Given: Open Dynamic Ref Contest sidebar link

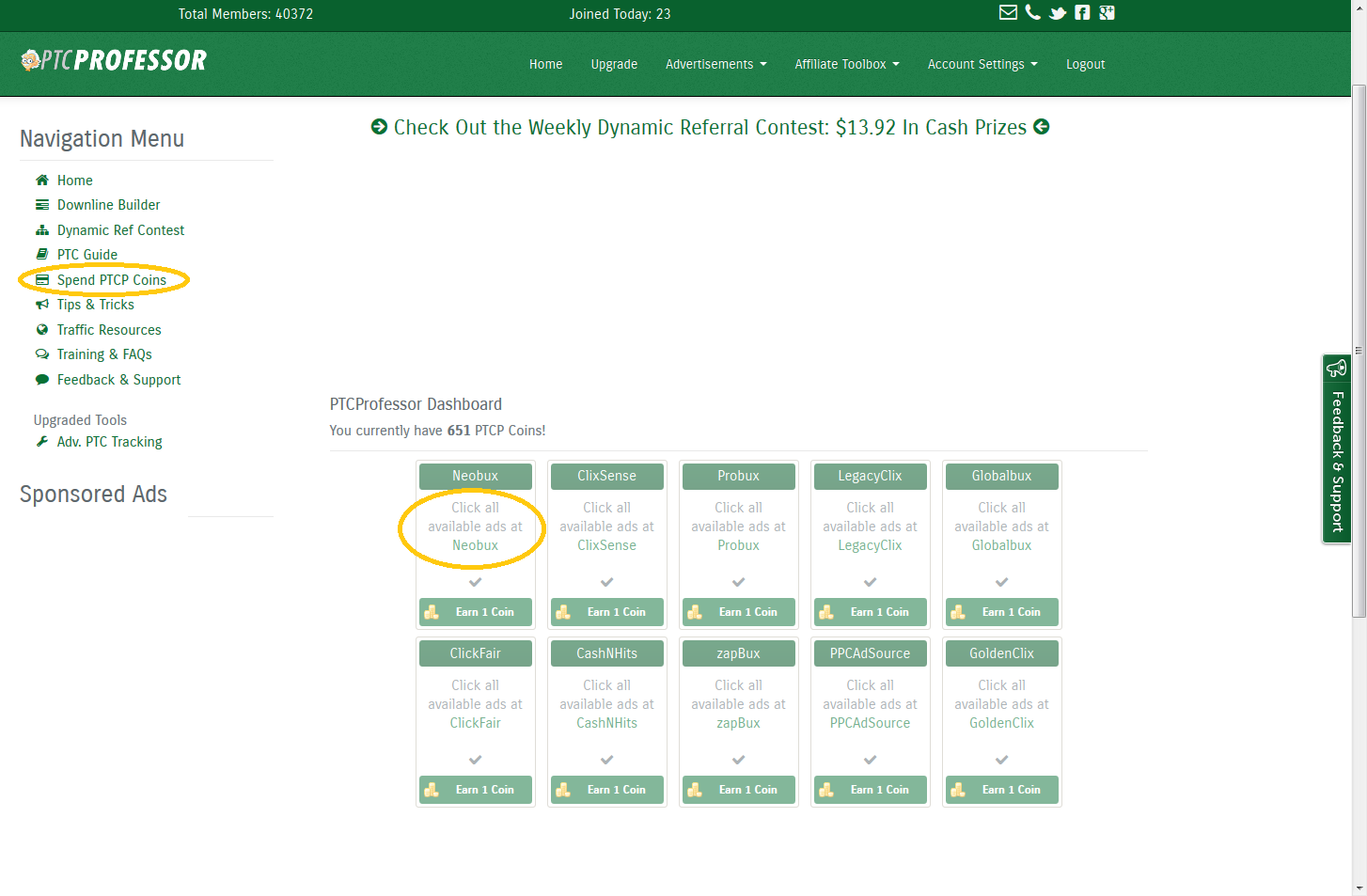Looking at the screenshot, I should coord(120,230).
